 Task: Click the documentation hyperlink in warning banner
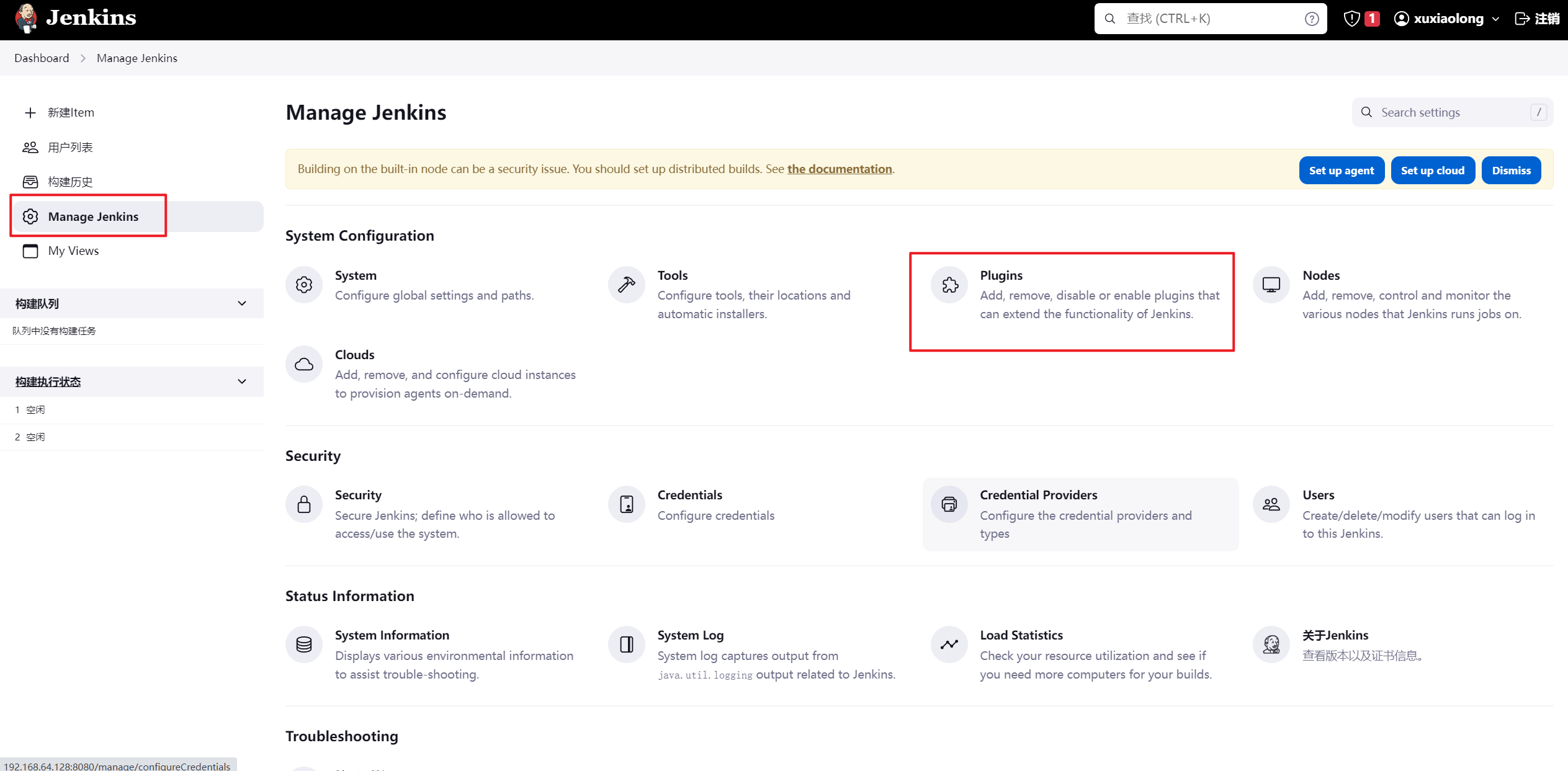tap(838, 168)
